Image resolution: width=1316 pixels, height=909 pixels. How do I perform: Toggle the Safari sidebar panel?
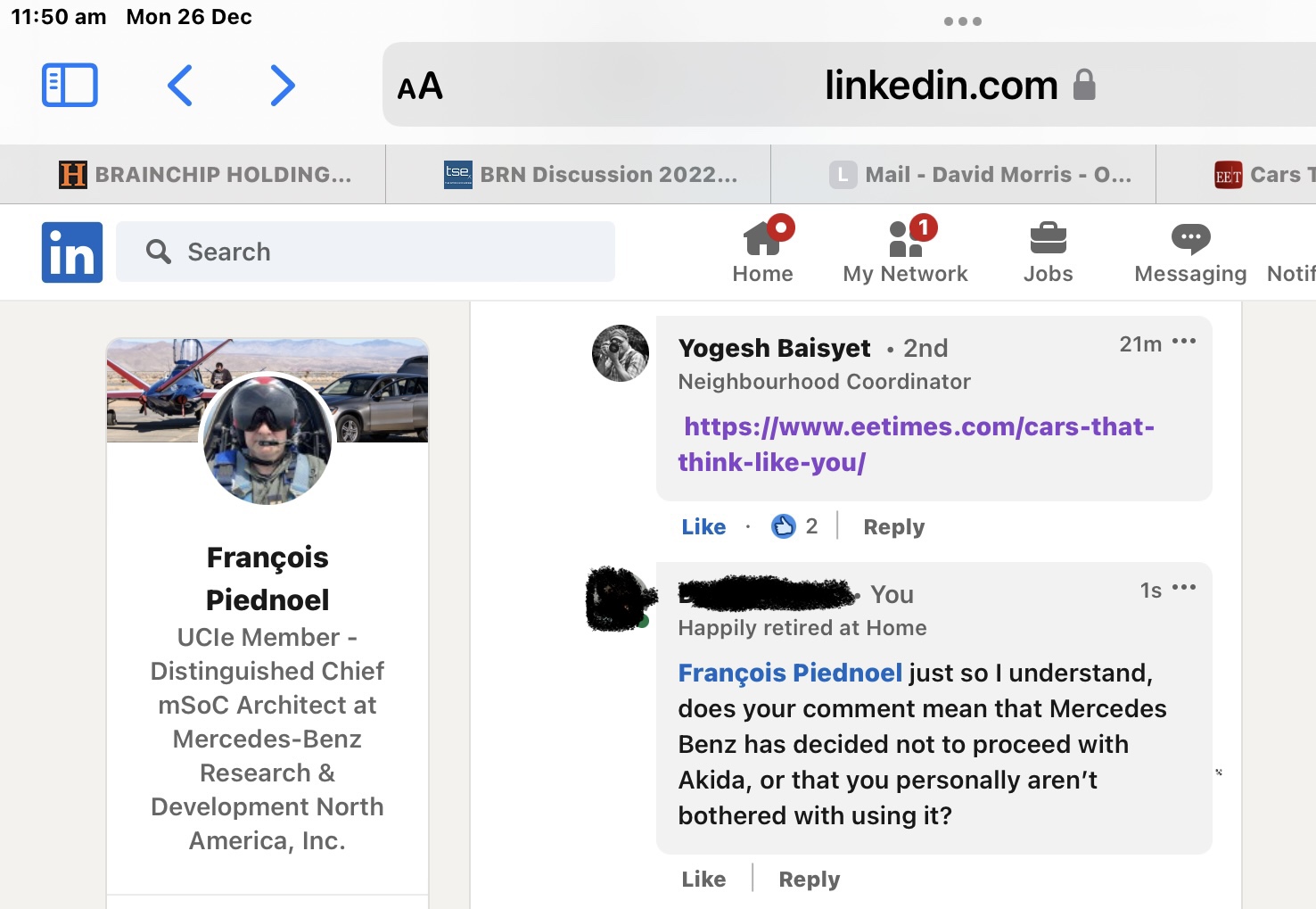coord(70,86)
